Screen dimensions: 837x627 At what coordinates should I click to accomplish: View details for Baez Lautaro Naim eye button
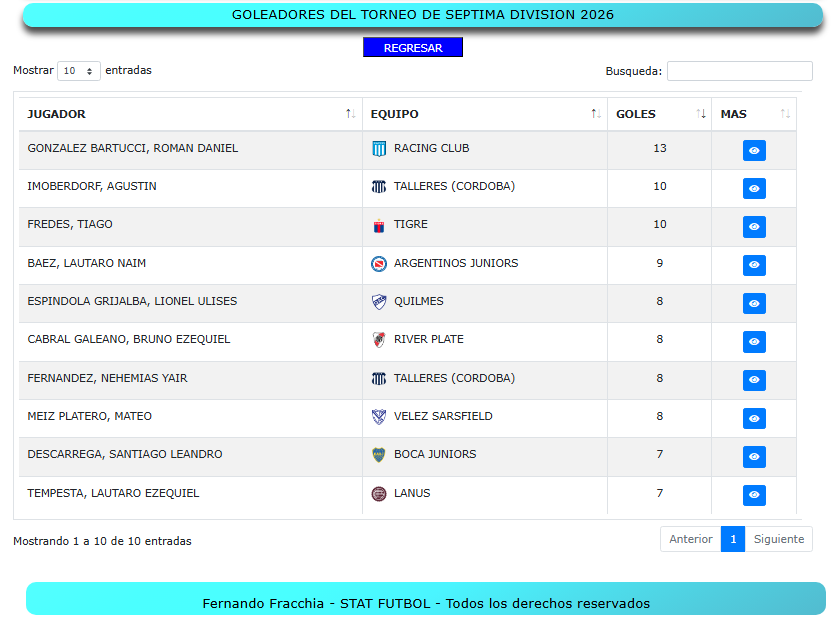click(x=754, y=265)
